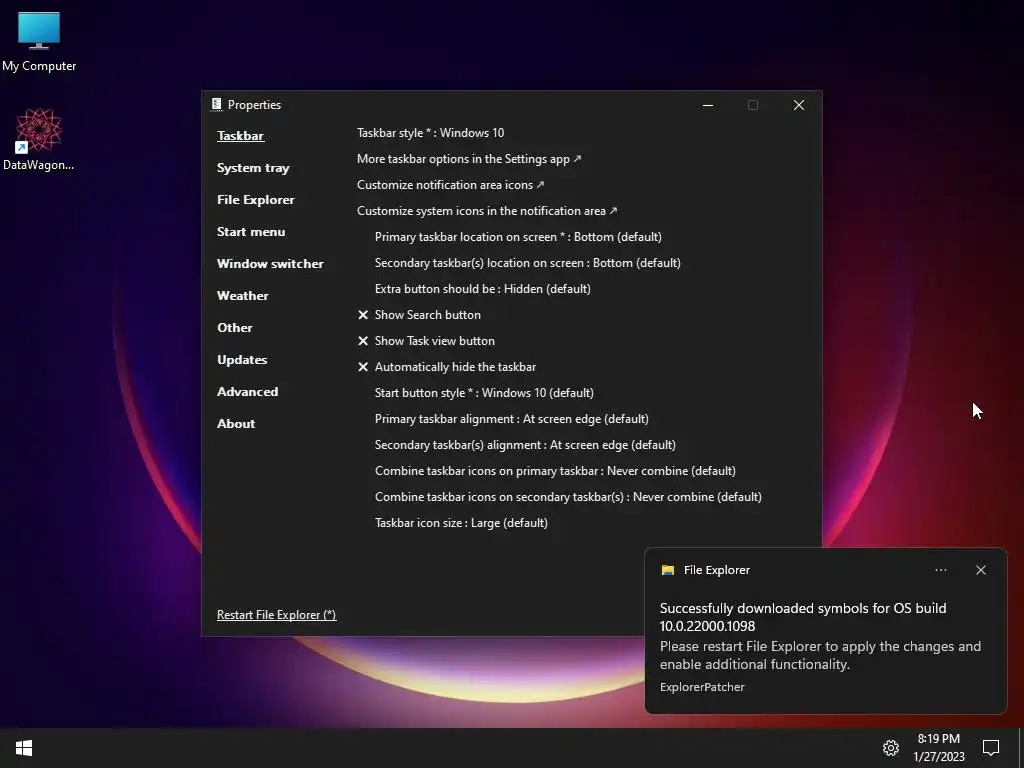Screen dimensions: 1024x768
Task: Switch to the Start menu section
Action: point(251,232)
